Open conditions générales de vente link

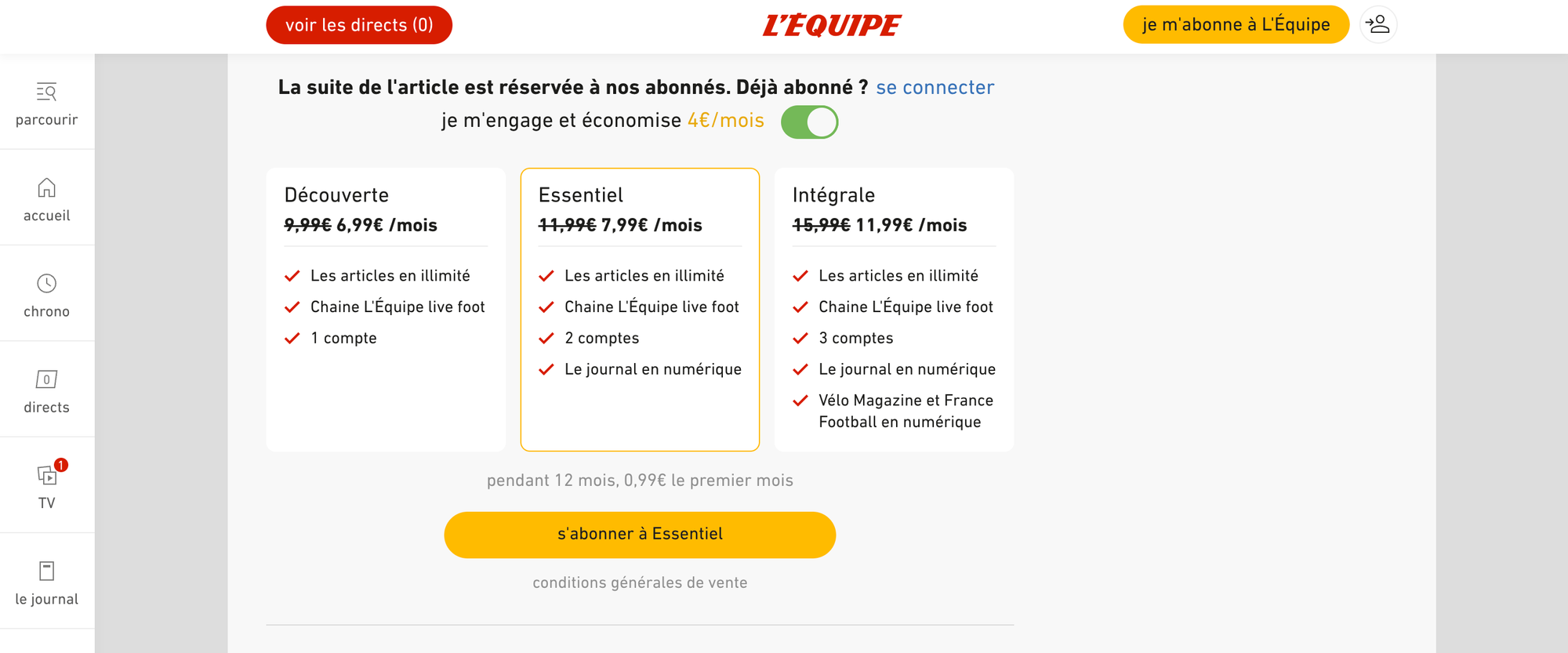(x=640, y=582)
